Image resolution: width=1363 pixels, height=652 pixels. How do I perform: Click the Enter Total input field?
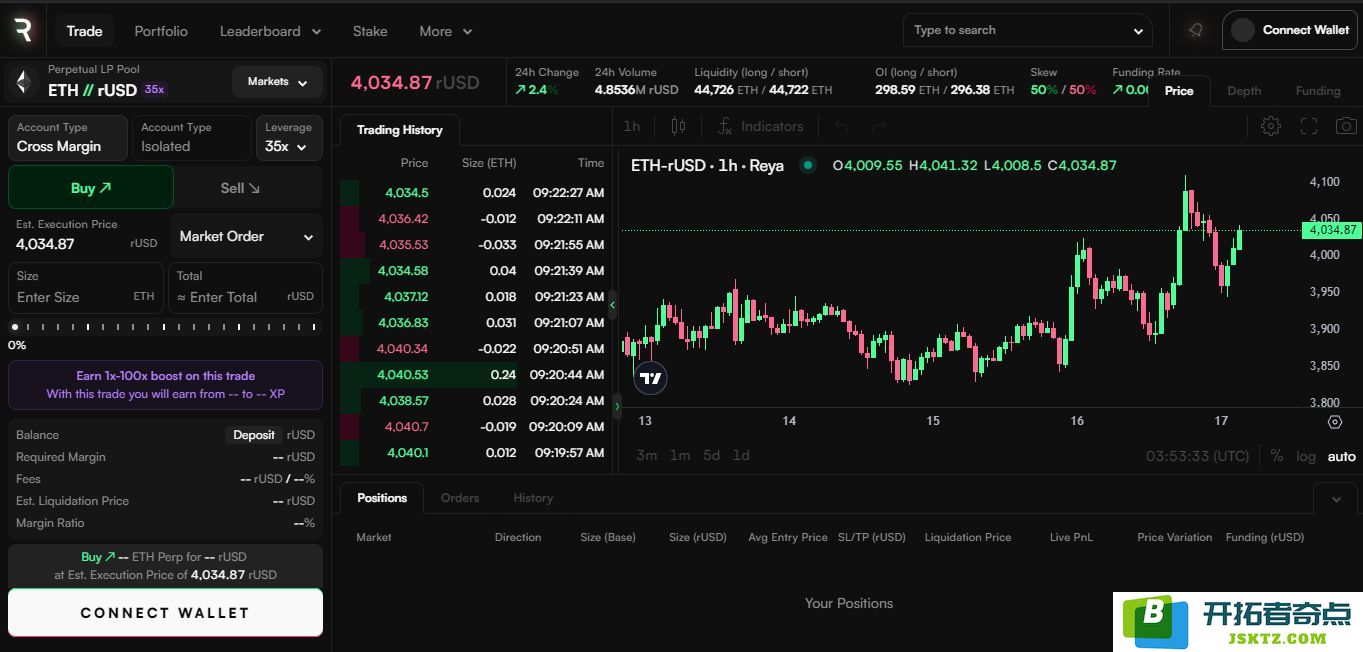pos(245,288)
